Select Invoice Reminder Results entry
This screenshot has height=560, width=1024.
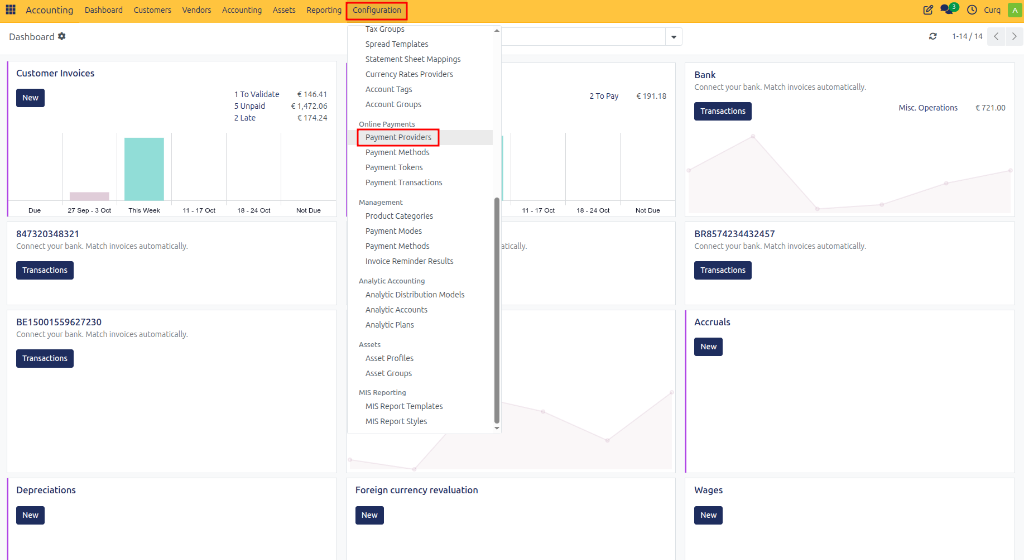click(409, 261)
